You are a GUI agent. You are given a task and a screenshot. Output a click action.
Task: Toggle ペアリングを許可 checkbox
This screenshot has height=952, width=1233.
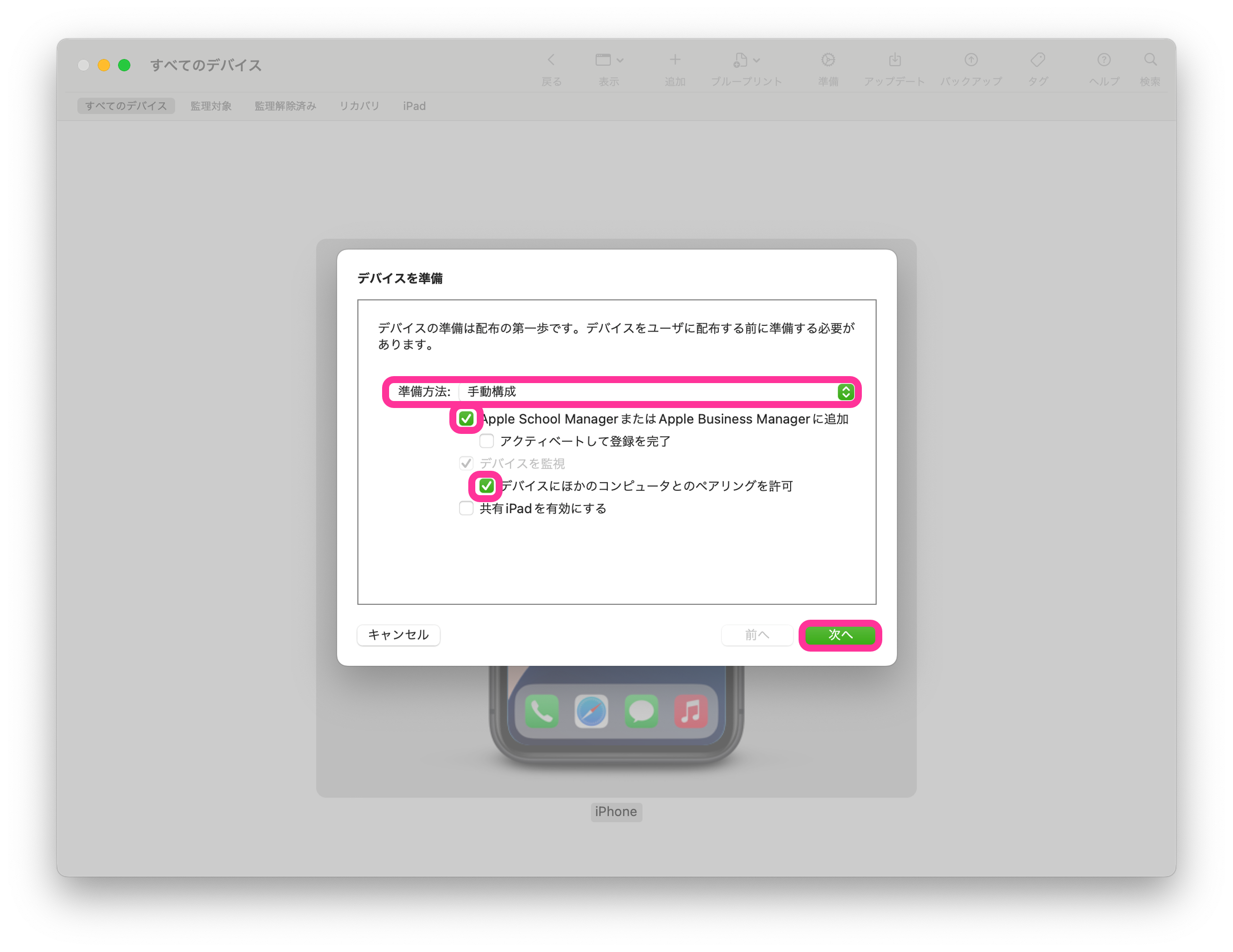(486, 486)
